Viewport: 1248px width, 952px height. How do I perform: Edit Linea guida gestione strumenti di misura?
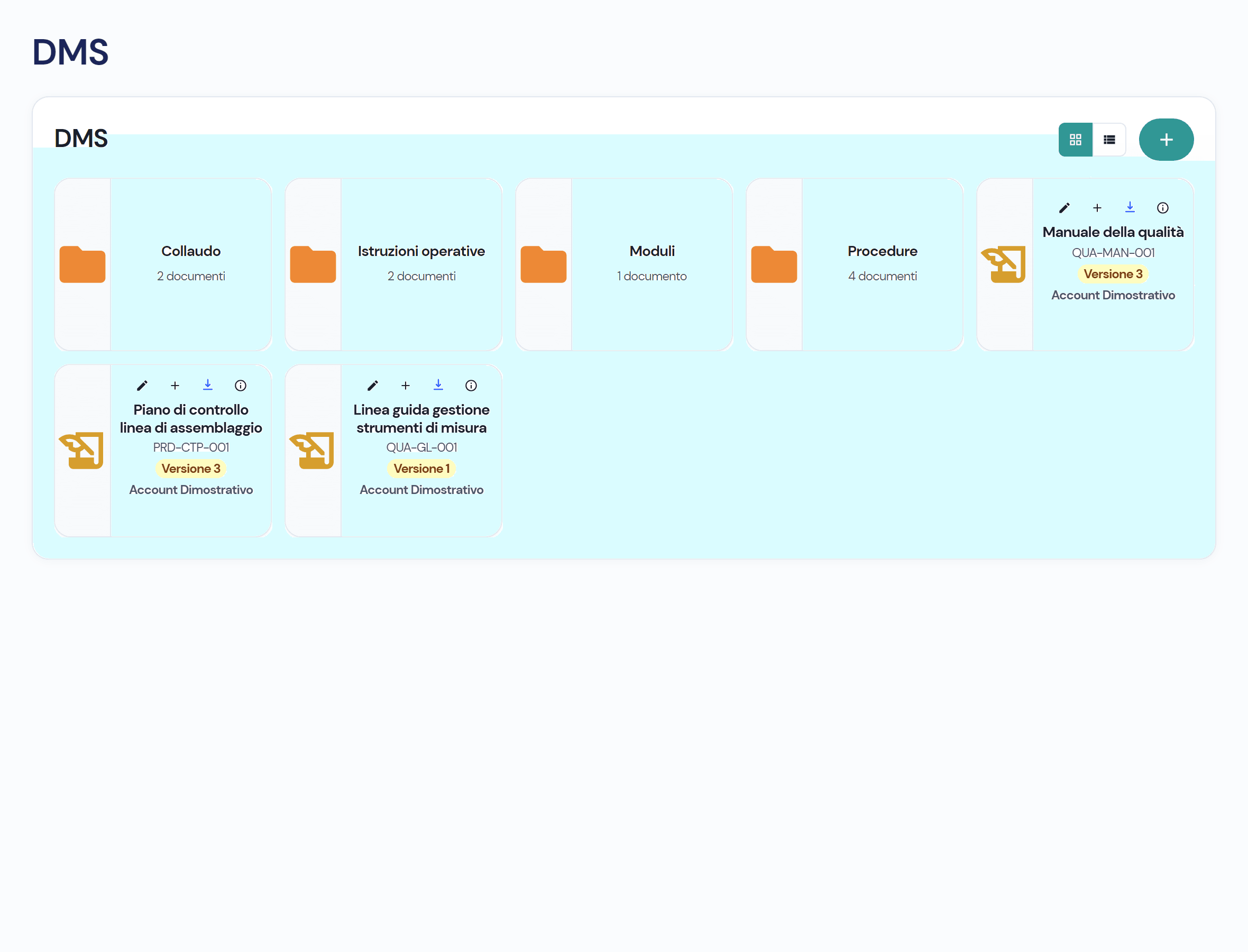[373, 386]
